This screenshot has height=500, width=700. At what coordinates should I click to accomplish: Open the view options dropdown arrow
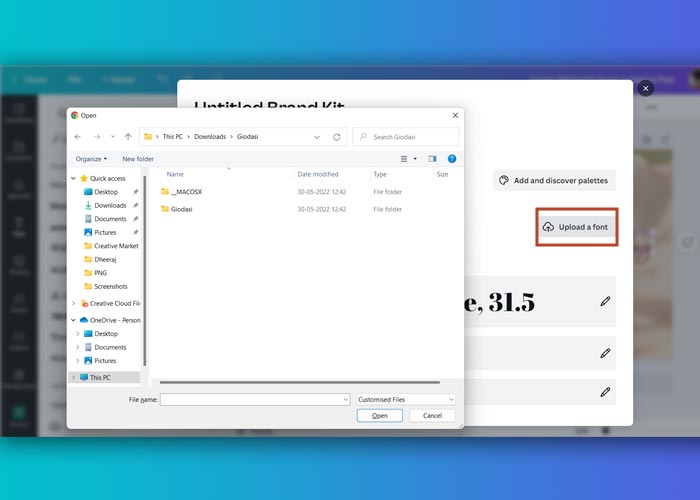415,159
